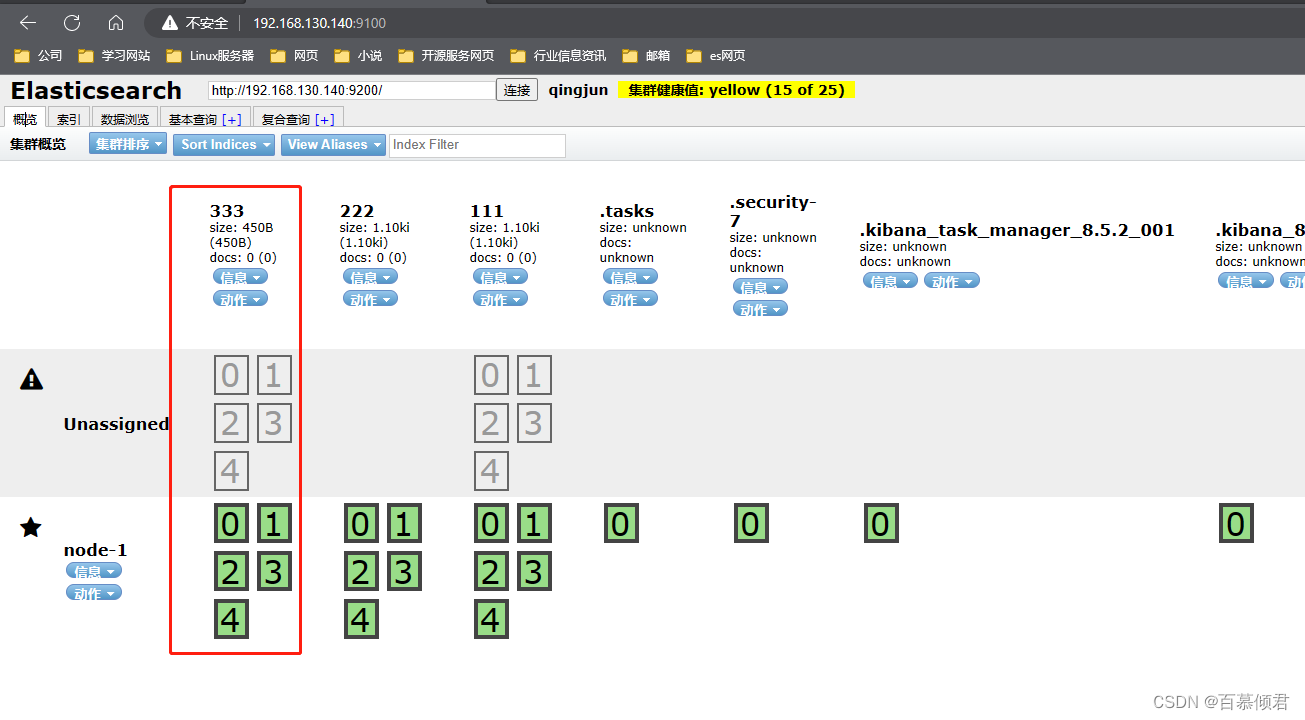This screenshot has height=720, width=1305.
Task: Open the 网页 bookmark folder
Action: click(294, 56)
